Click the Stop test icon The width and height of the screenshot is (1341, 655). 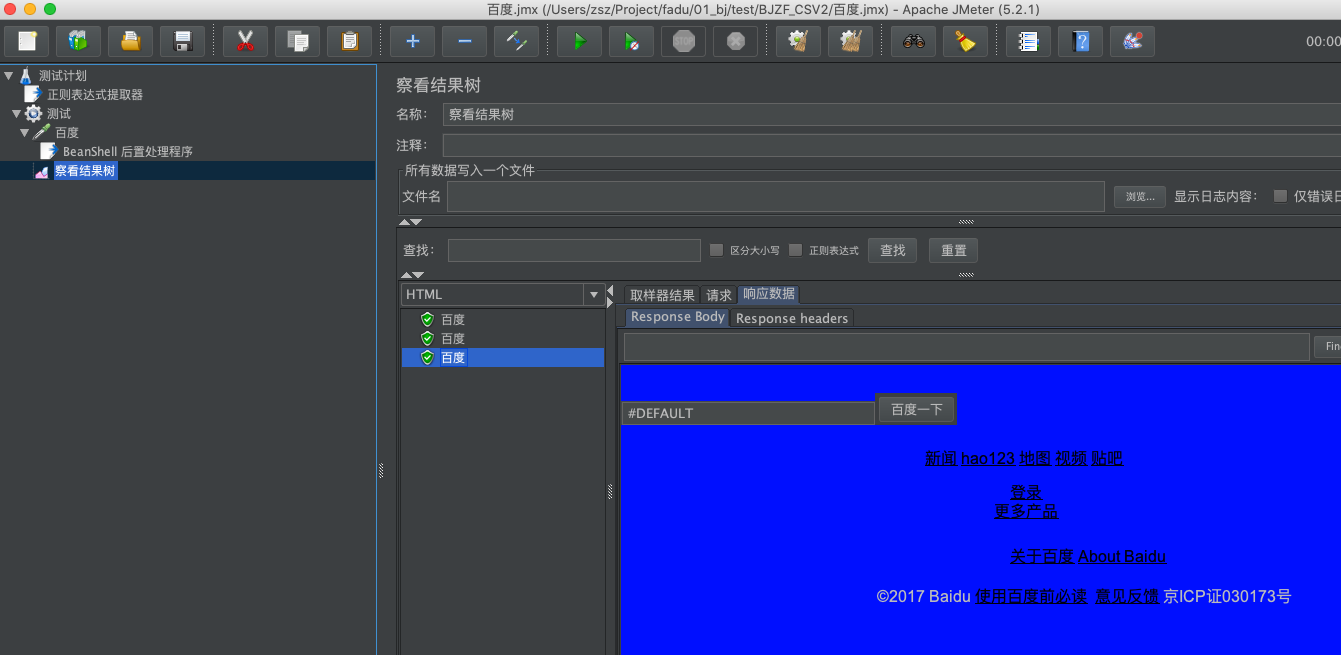[x=683, y=41]
